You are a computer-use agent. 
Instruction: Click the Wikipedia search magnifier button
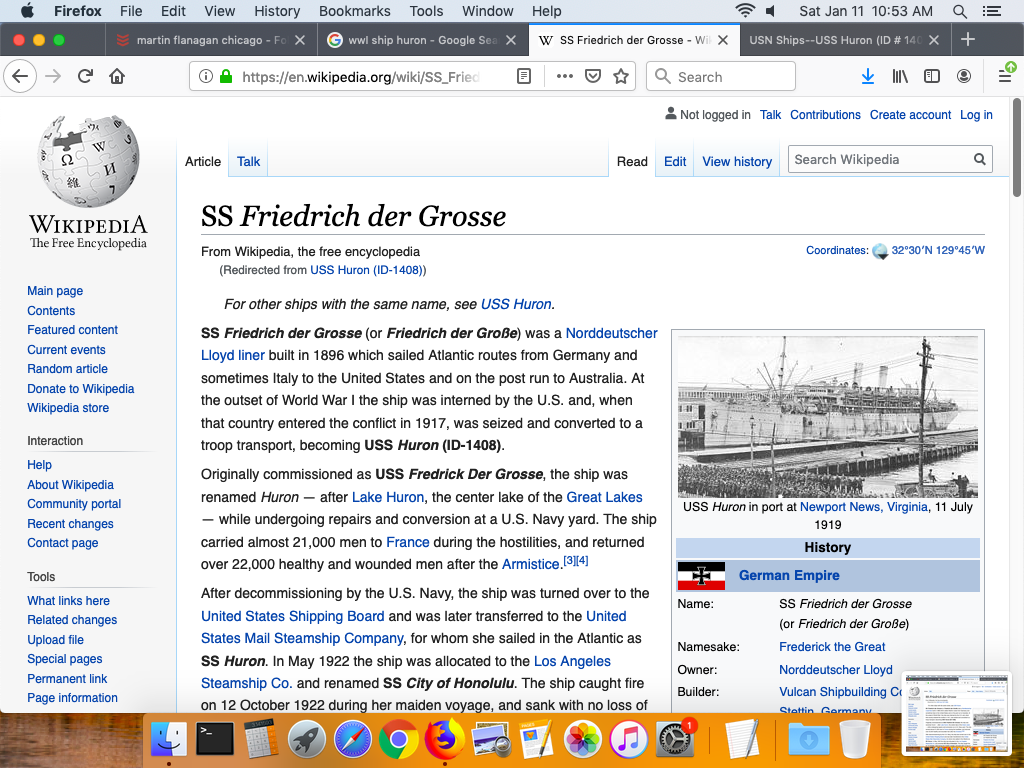(x=980, y=160)
